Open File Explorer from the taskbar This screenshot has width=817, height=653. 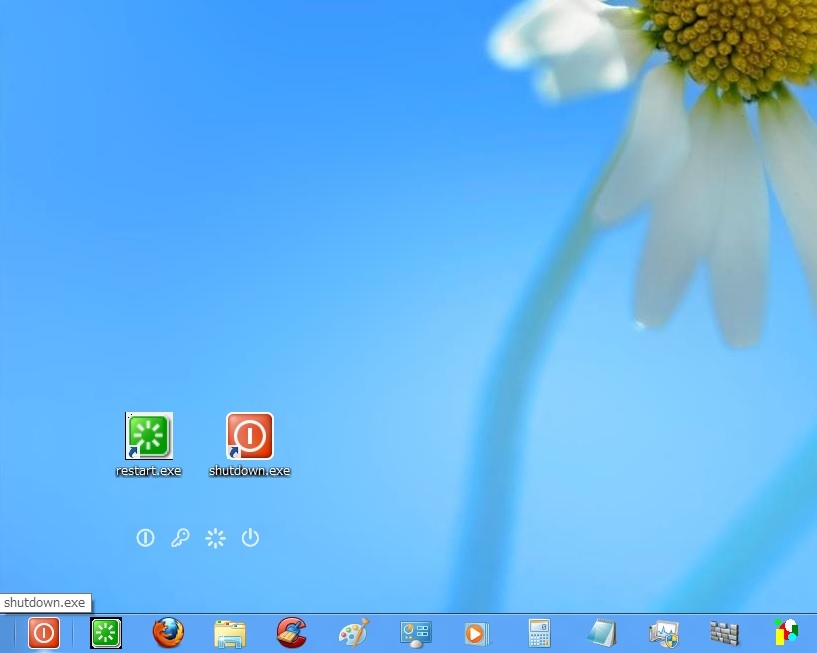[230, 632]
